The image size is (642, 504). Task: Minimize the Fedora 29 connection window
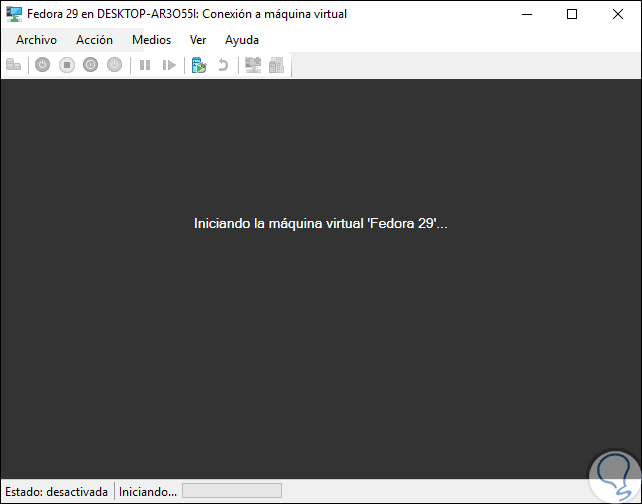(527, 14)
